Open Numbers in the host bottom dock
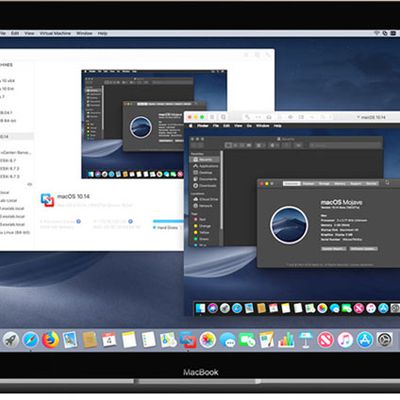This screenshot has height=400, width=400. 286,340
